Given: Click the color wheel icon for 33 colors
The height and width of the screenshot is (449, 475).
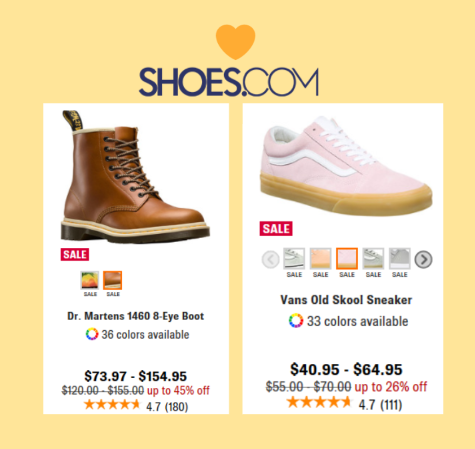Looking at the screenshot, I should tap(296, 321).
